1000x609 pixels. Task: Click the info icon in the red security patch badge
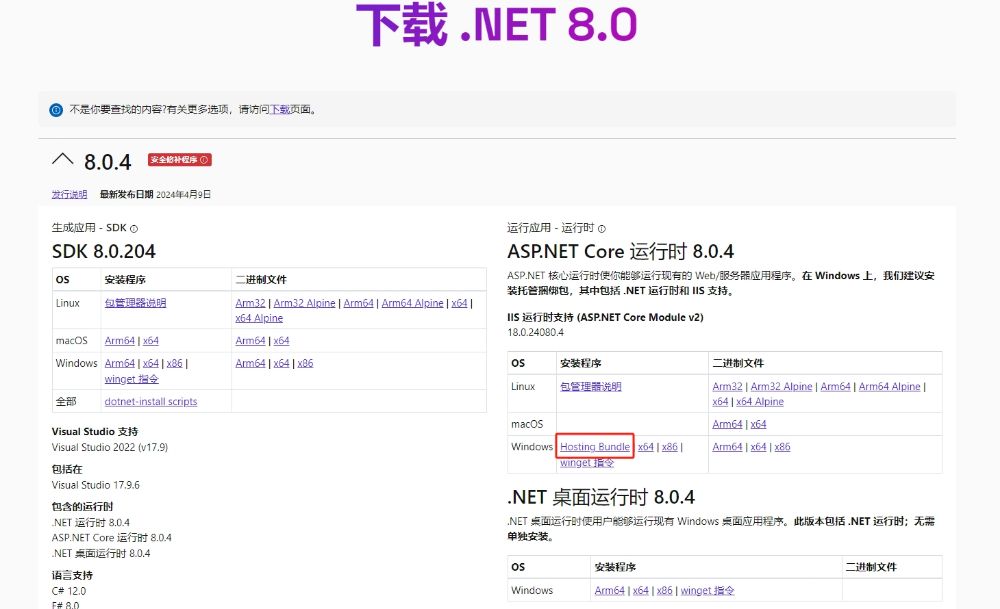pyautogui.click(x=204, y=160)
